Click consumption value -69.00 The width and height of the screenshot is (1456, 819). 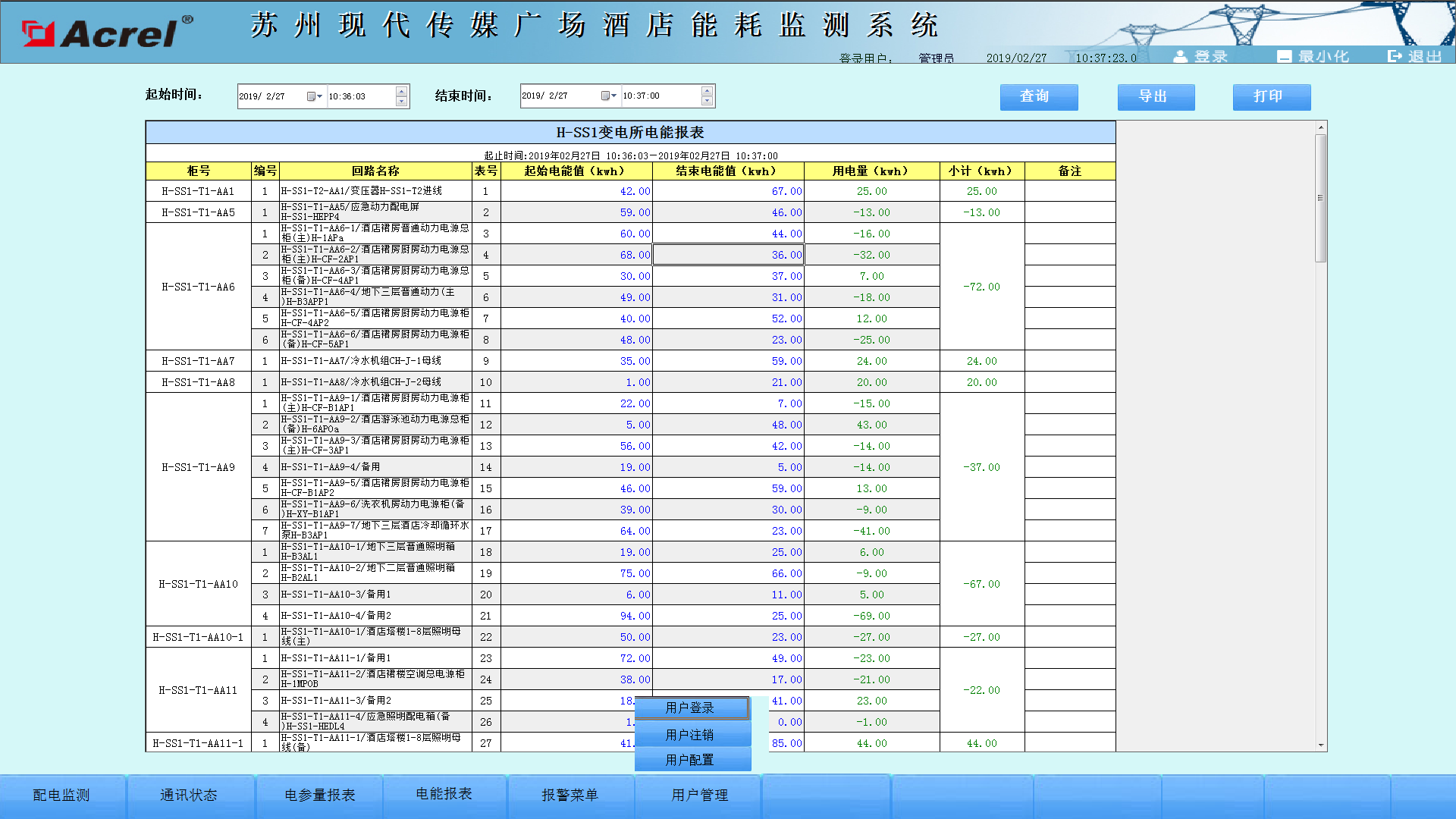pos(872,616)
